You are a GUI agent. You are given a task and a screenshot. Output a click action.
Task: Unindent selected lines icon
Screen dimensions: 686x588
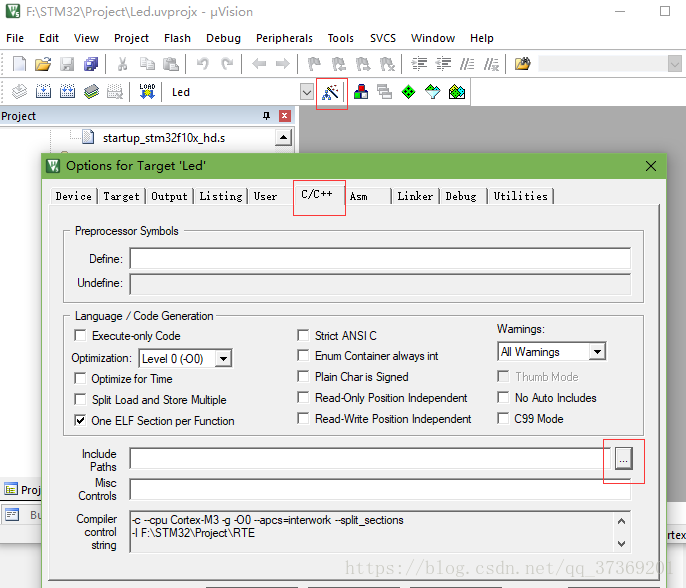(x=443, y=64)
